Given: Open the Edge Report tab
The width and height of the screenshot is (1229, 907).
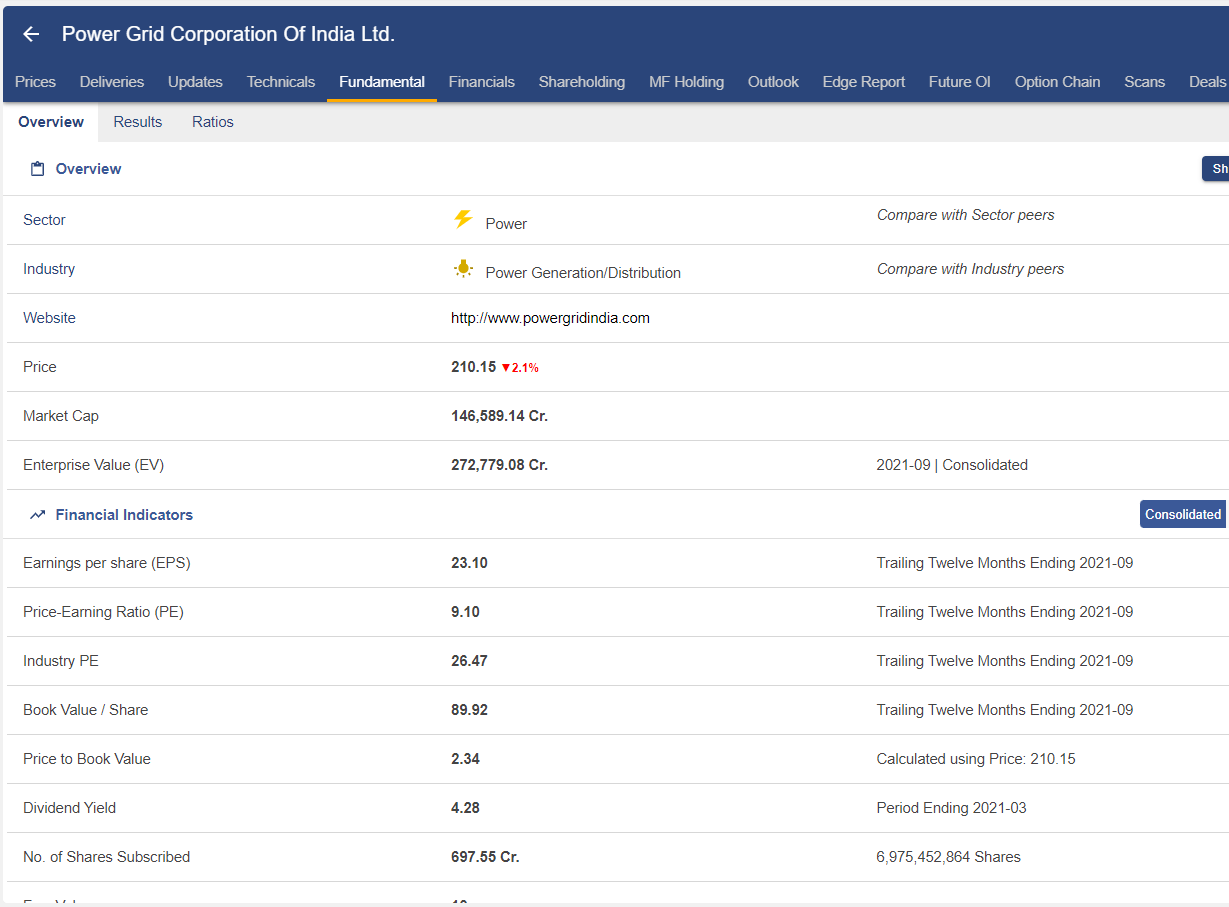Looking at the screenshot, I should pos(864,82).
